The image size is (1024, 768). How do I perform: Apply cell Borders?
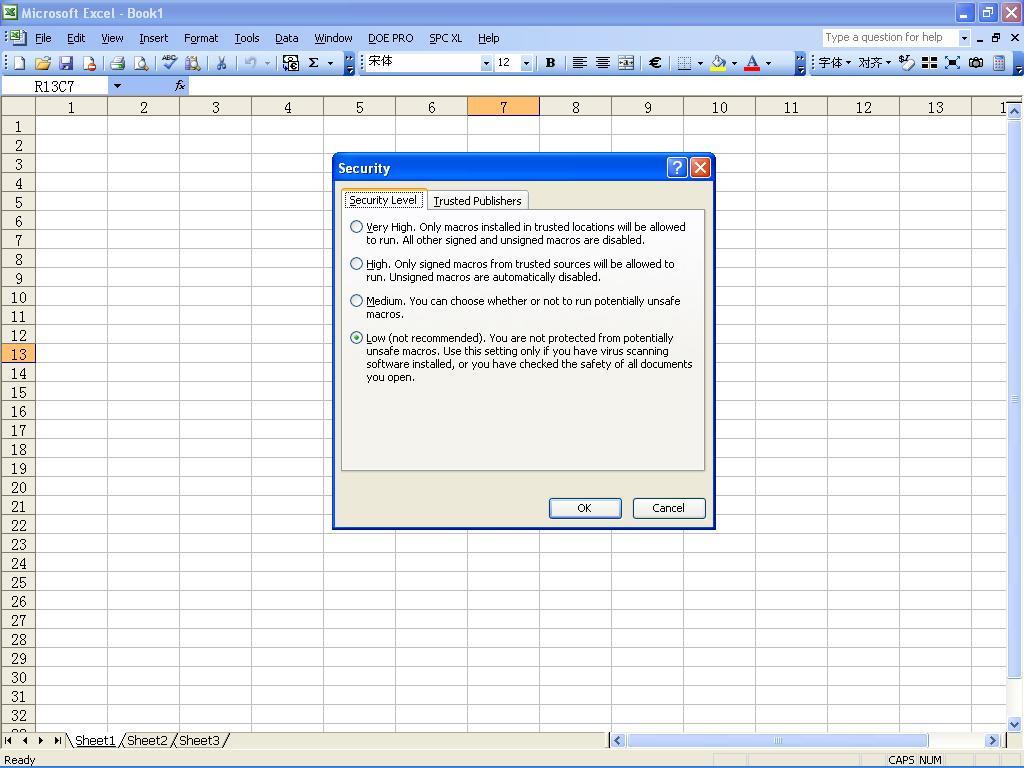(684, 63)
